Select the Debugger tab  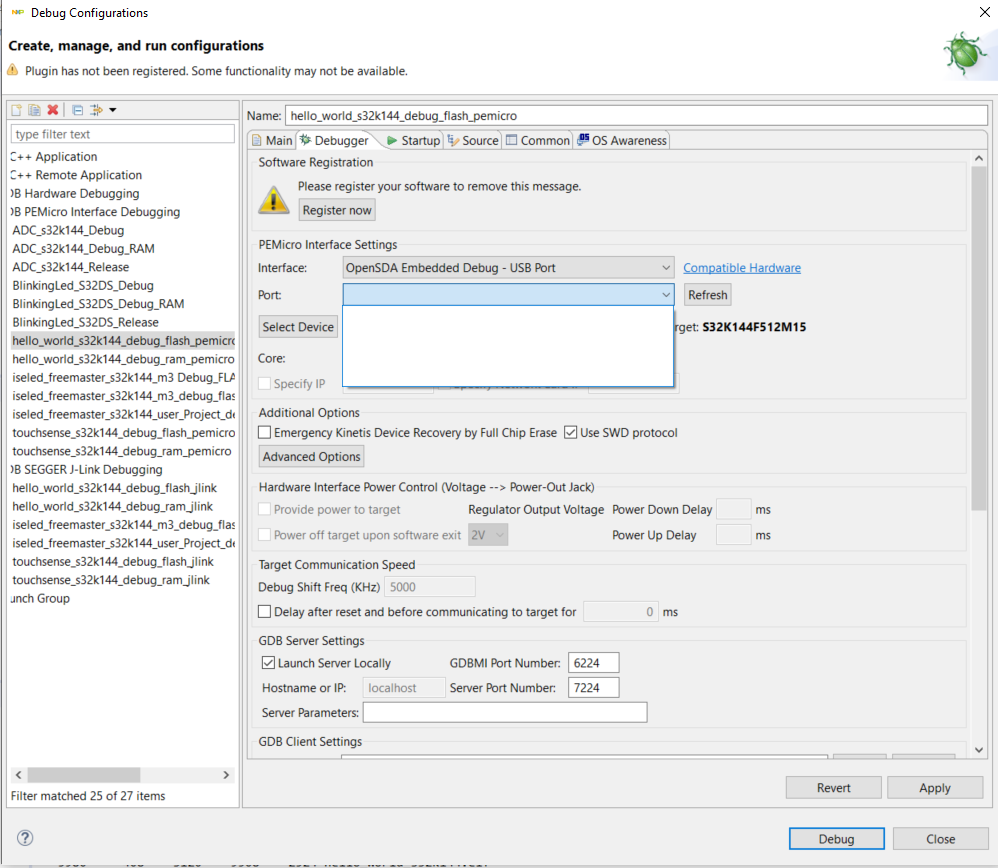click(x=335, y=141)
